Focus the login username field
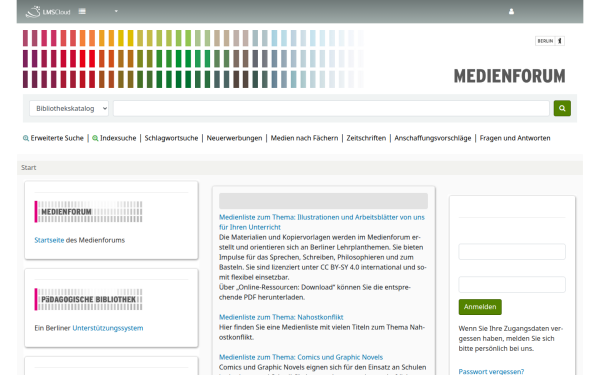Screen dimensions: 600x375 (x=512, y=252)
